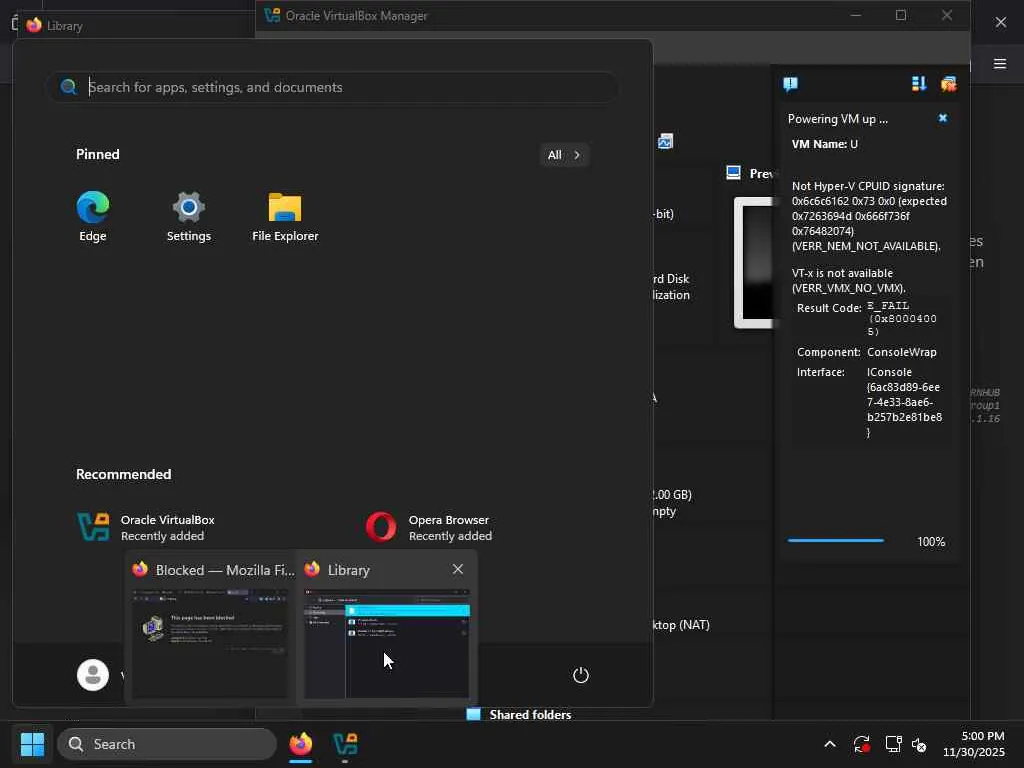Click the Result Code E_FAIL value

(902, 318)
